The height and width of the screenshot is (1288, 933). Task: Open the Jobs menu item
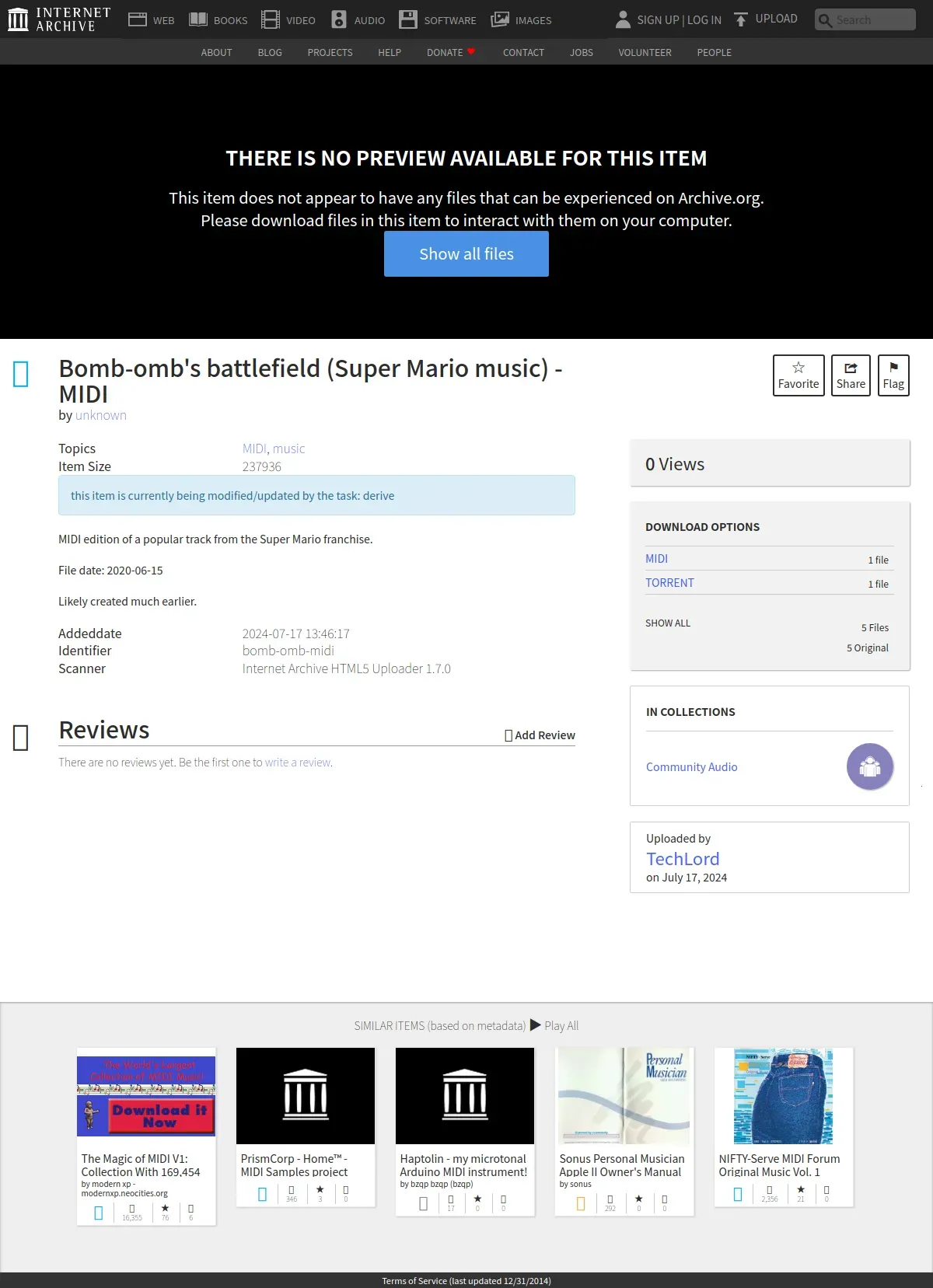(582, 52)
